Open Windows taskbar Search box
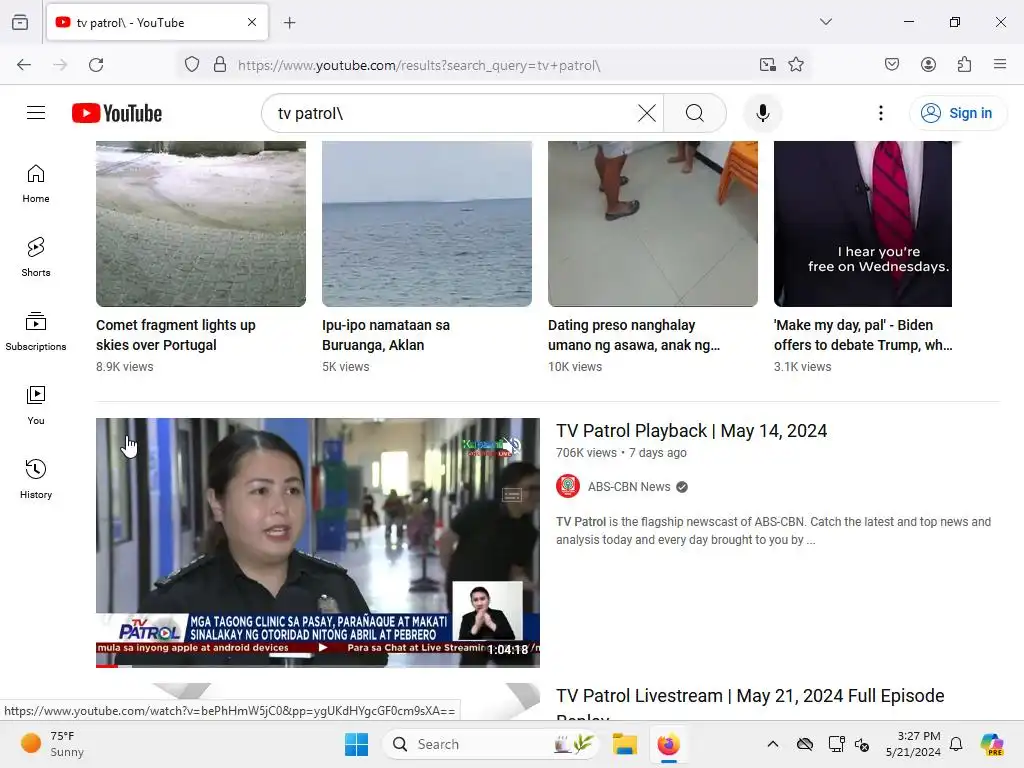The width and height of the screenshot is (1024, 768). point(491,744)
